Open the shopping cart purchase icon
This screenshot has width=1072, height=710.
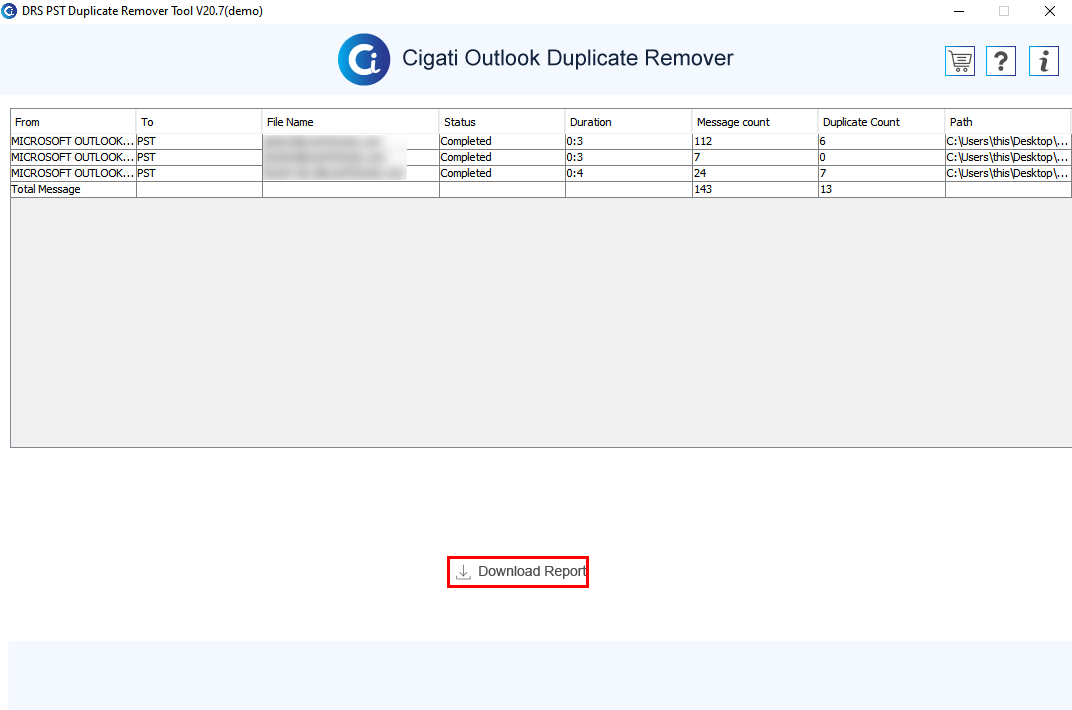point(960,62)
